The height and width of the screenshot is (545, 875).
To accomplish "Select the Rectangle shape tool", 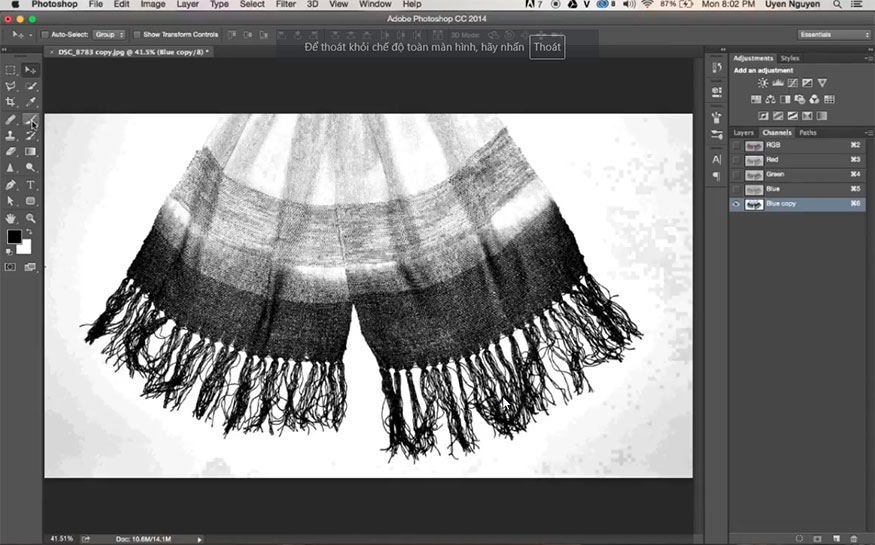I will [30, 201].
